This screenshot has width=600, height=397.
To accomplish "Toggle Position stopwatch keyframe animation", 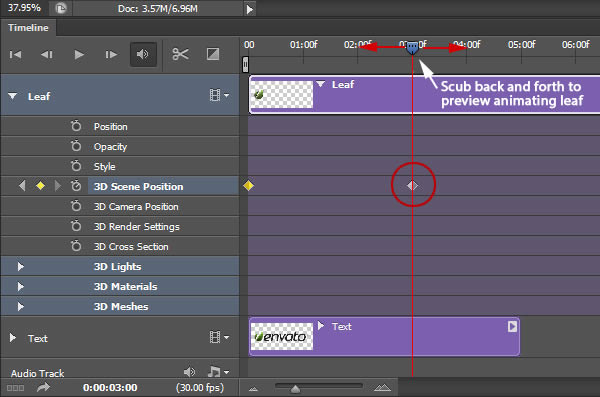I will [76, 126].
